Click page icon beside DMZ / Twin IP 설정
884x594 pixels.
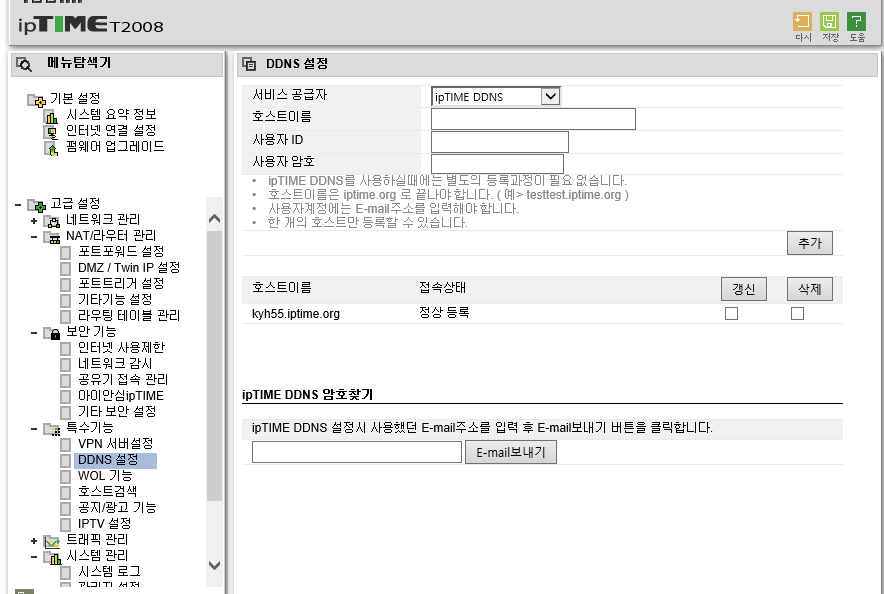[x=65, y=268]
